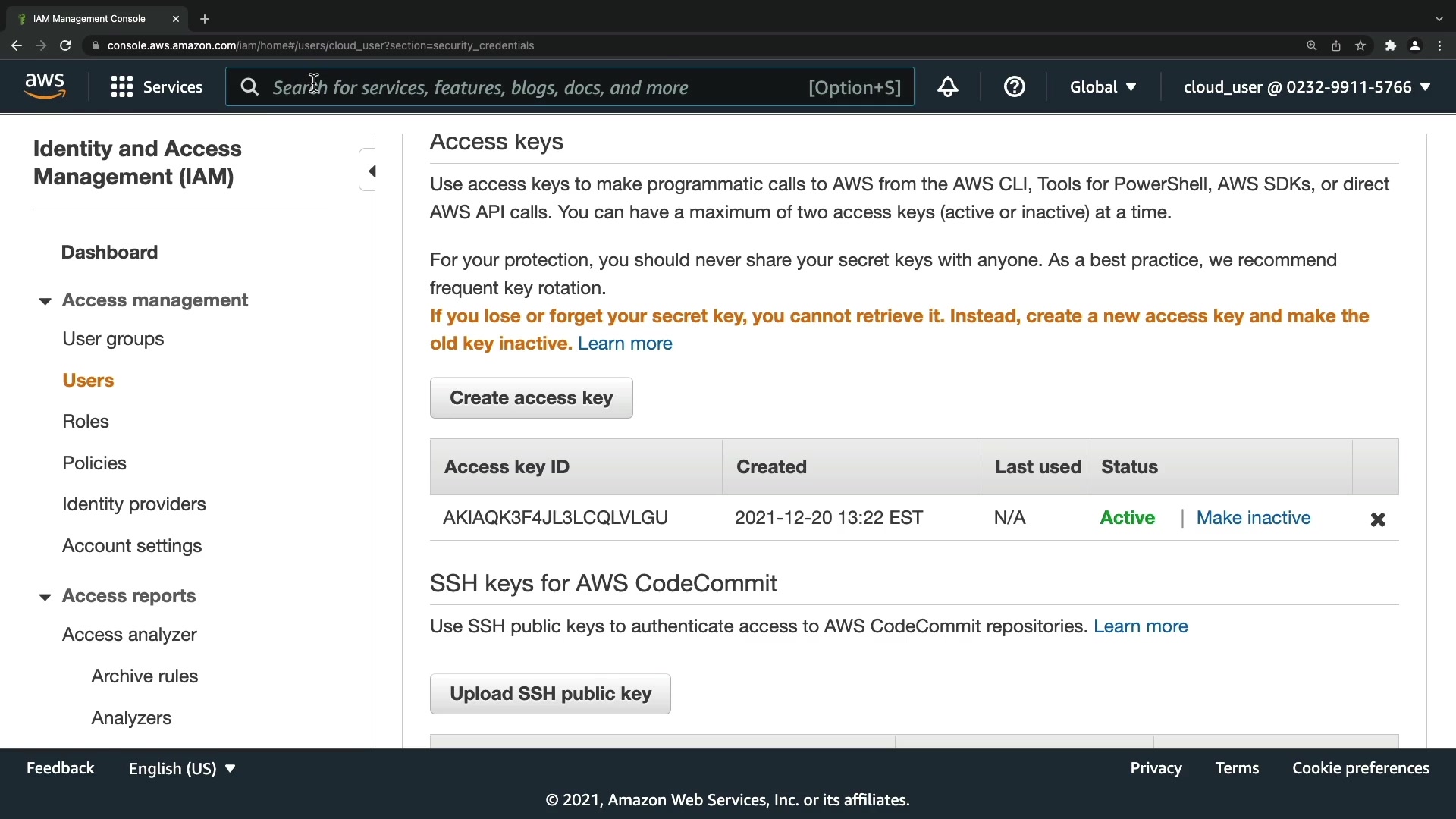1456x819 pixels.
Task: Open Policies in the sidebar
Action: pyautogui.click(x=94, y=463)
